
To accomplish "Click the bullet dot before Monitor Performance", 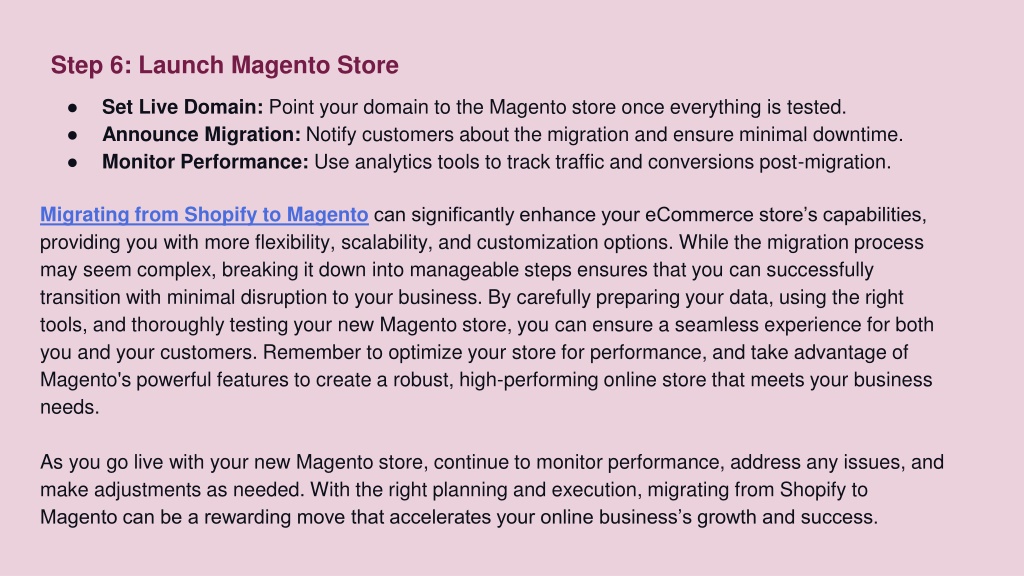I will [72, 163].
